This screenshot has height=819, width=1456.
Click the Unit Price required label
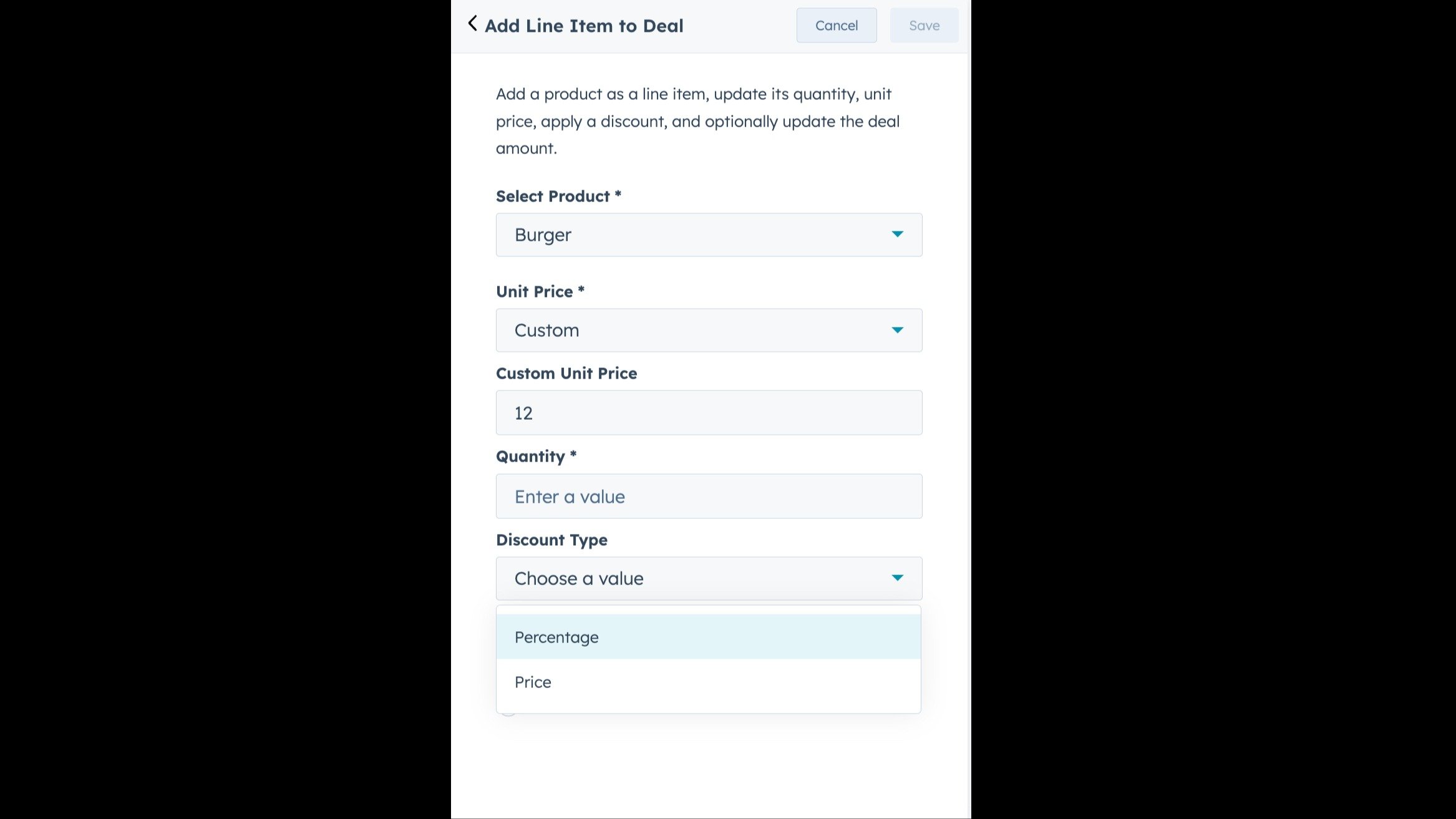click(x=539, y=291)
